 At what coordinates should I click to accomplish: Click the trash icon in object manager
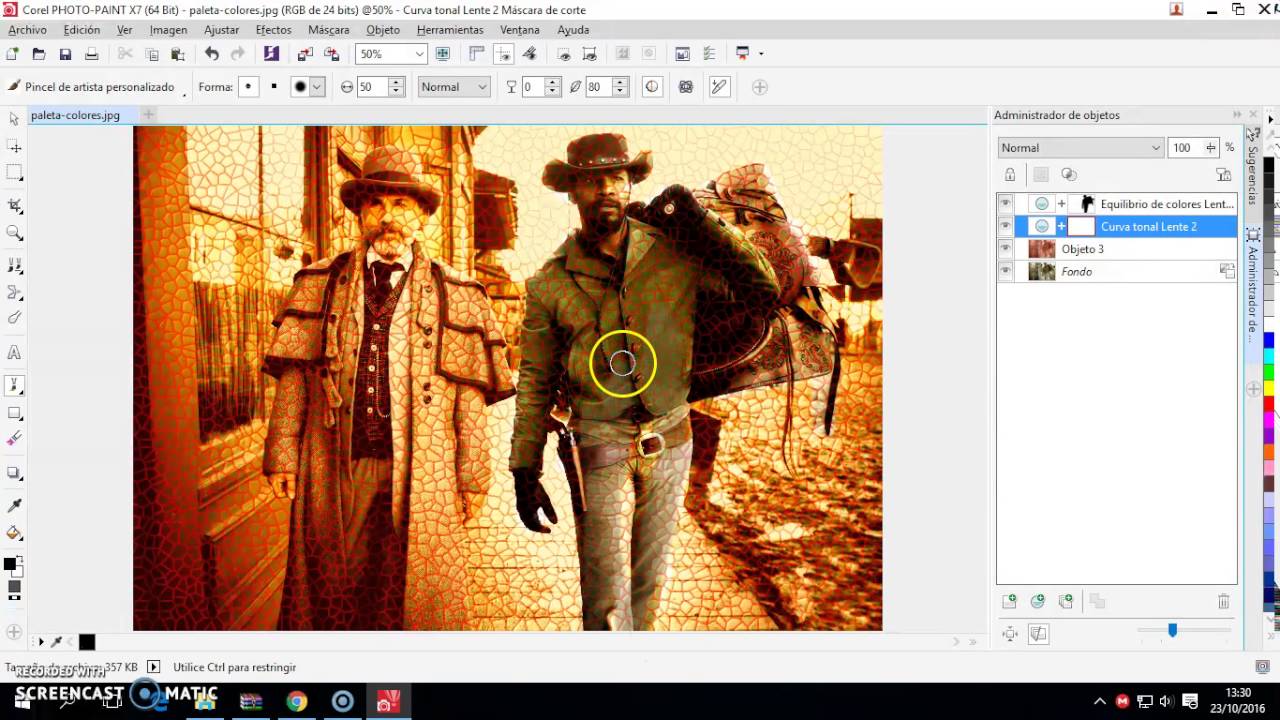pos(1223,601)
